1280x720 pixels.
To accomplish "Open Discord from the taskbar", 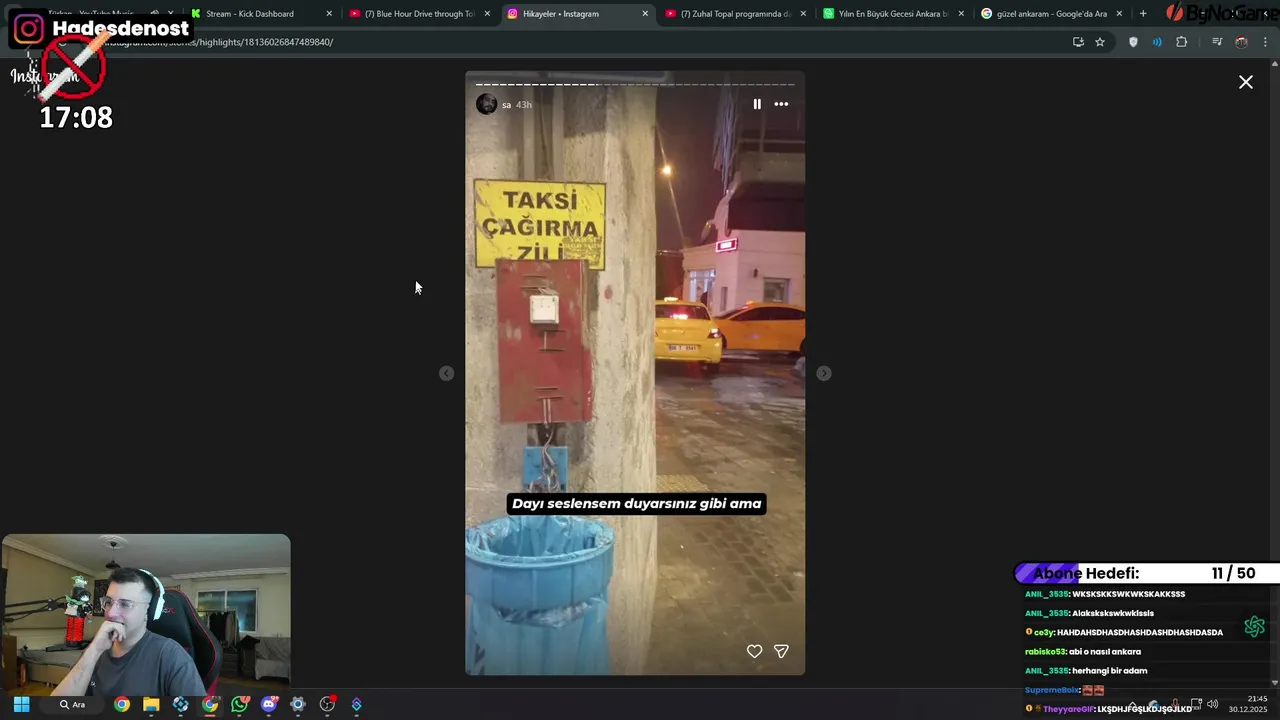I will click(x=268, y=704).
